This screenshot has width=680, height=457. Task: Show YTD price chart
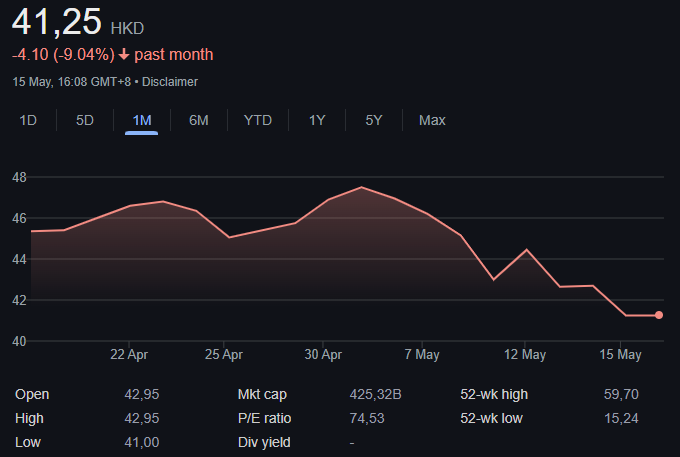pyautogui.click(x=258, y=120)
